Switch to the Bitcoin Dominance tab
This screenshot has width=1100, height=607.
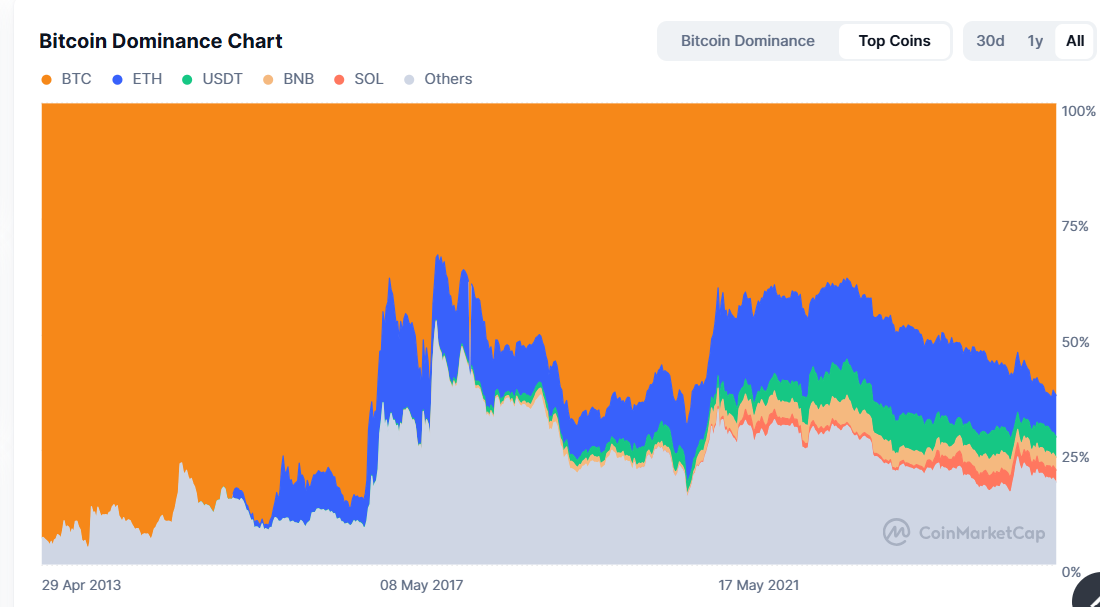pyautogui.click(x=747, y=41)
